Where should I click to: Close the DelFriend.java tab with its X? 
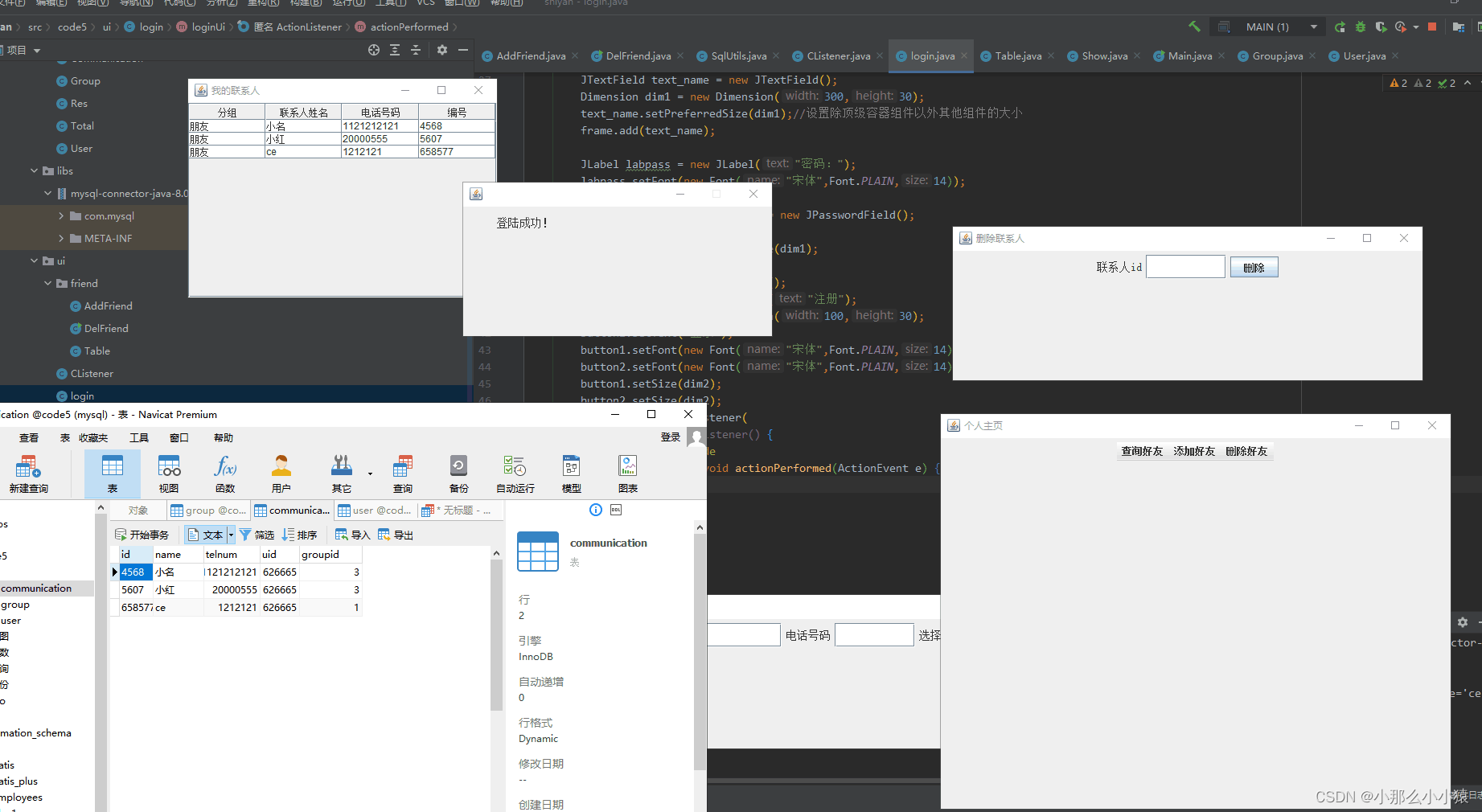680,55
